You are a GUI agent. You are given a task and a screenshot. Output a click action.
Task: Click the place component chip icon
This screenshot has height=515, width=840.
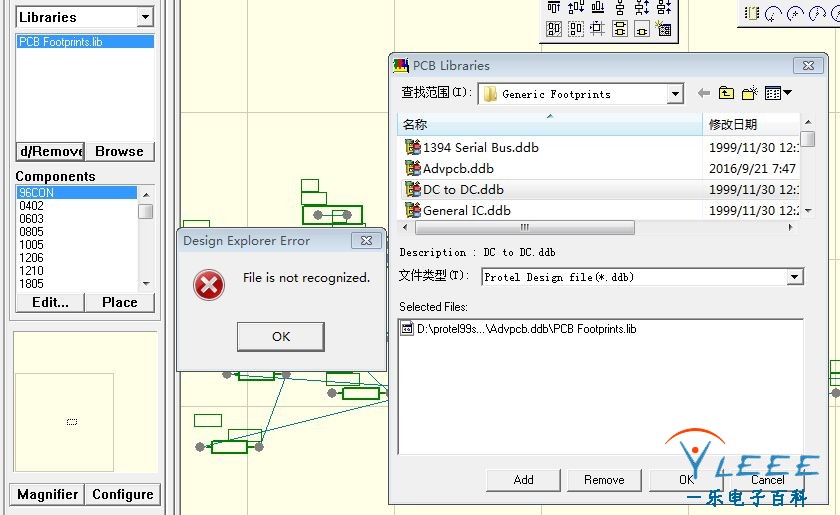(752, 13)
